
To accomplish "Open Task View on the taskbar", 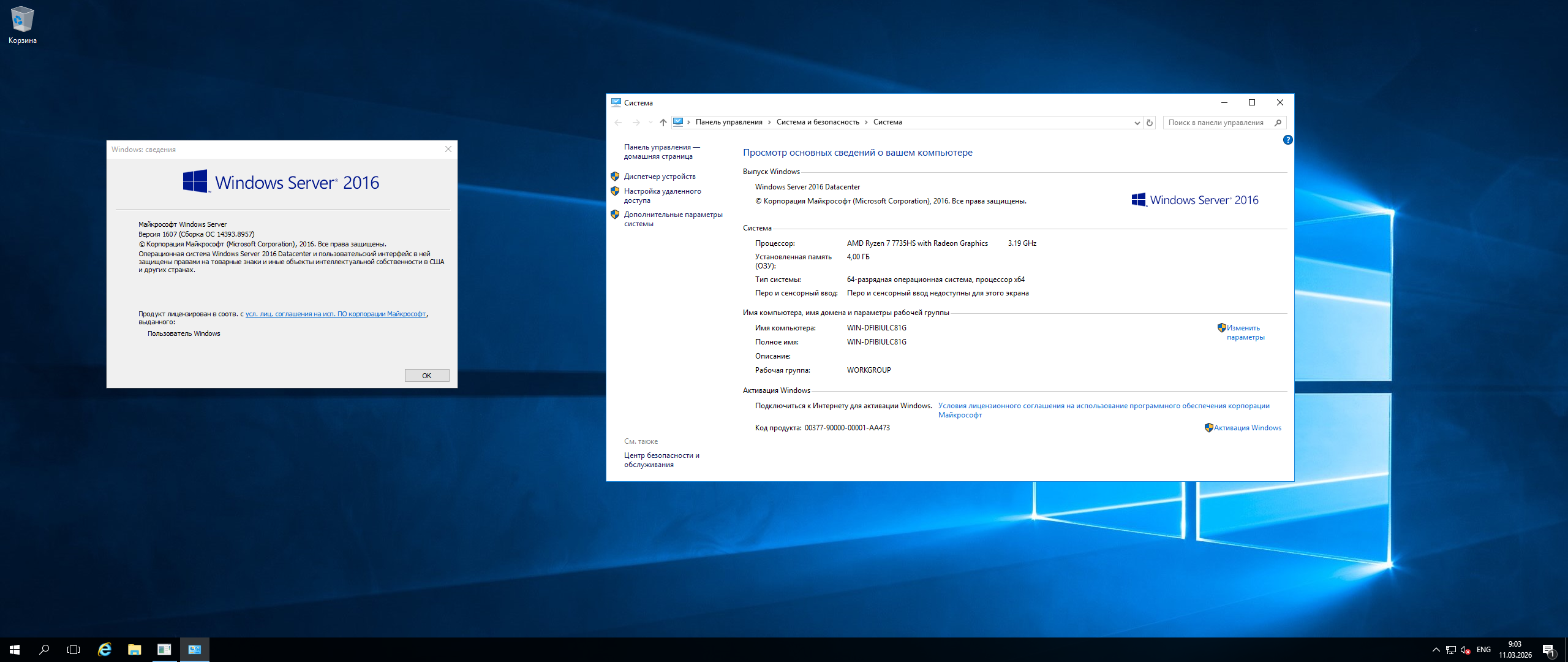I will (73, 650).
